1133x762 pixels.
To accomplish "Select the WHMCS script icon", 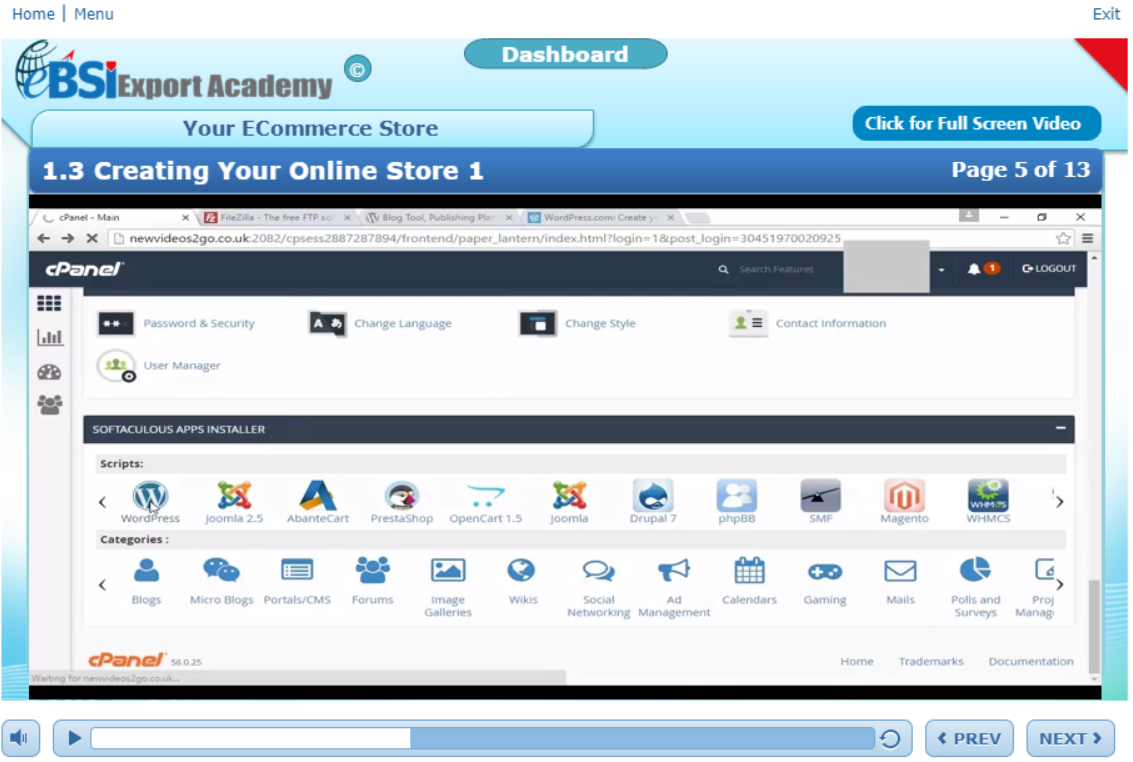I will click(988, 502).
